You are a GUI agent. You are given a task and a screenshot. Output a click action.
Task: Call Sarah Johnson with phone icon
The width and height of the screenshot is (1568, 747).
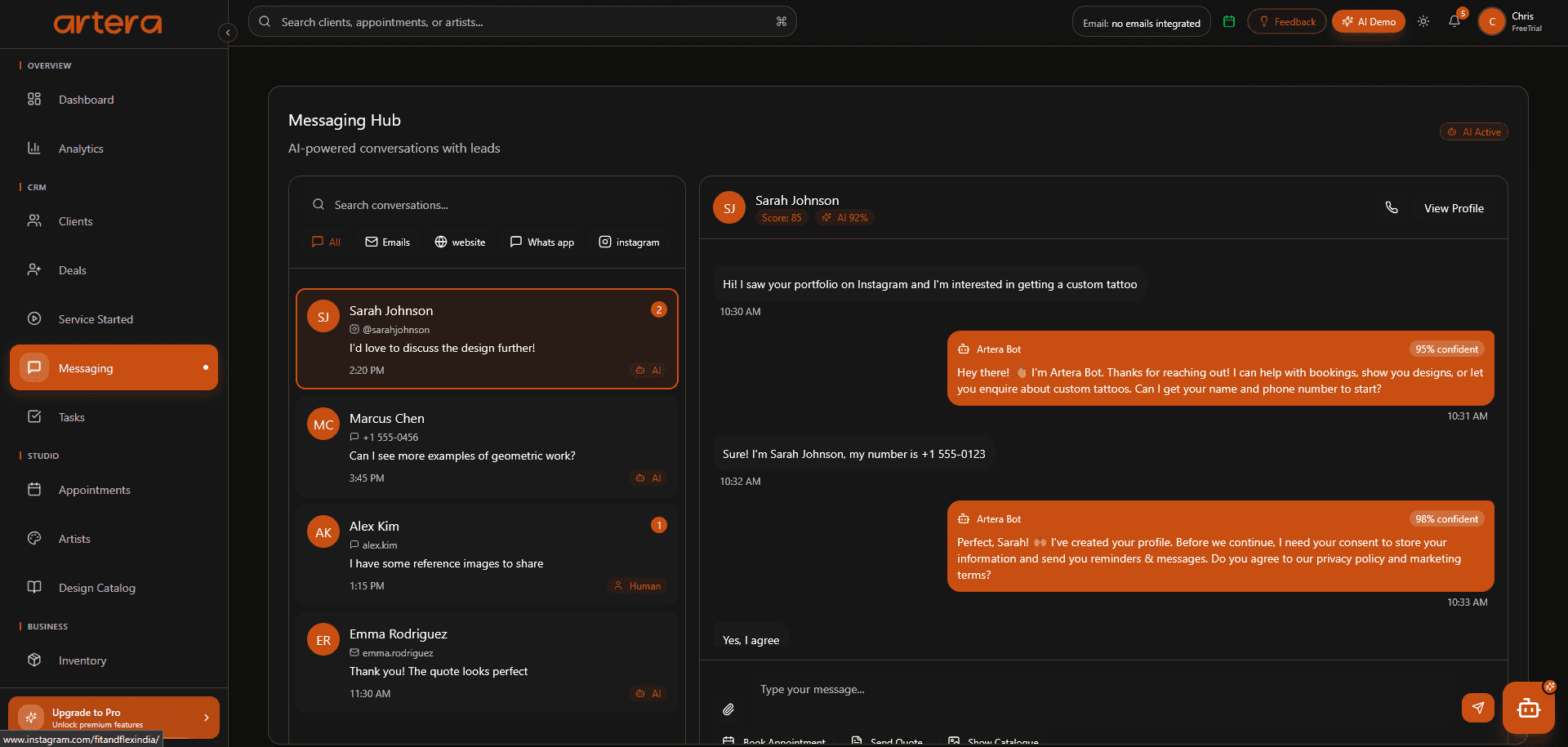click(x=1392, y=208)
